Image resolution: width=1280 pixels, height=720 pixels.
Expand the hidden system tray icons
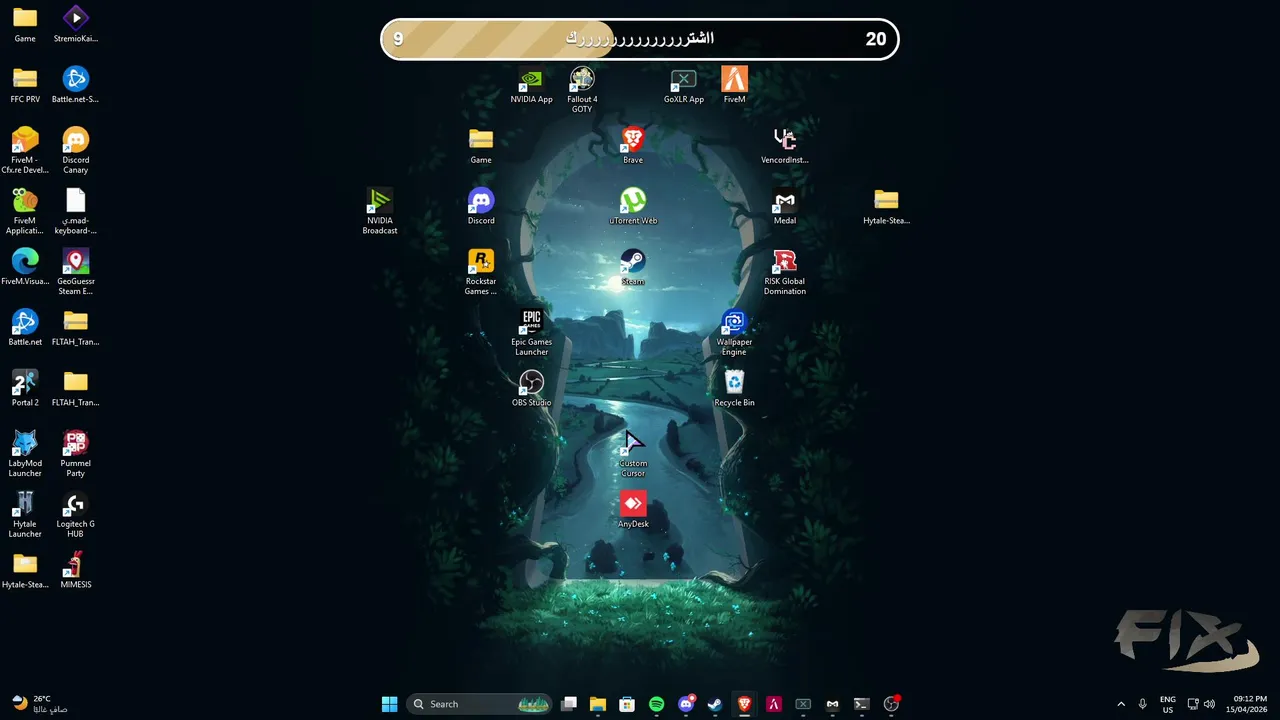tap(1121, 704)
